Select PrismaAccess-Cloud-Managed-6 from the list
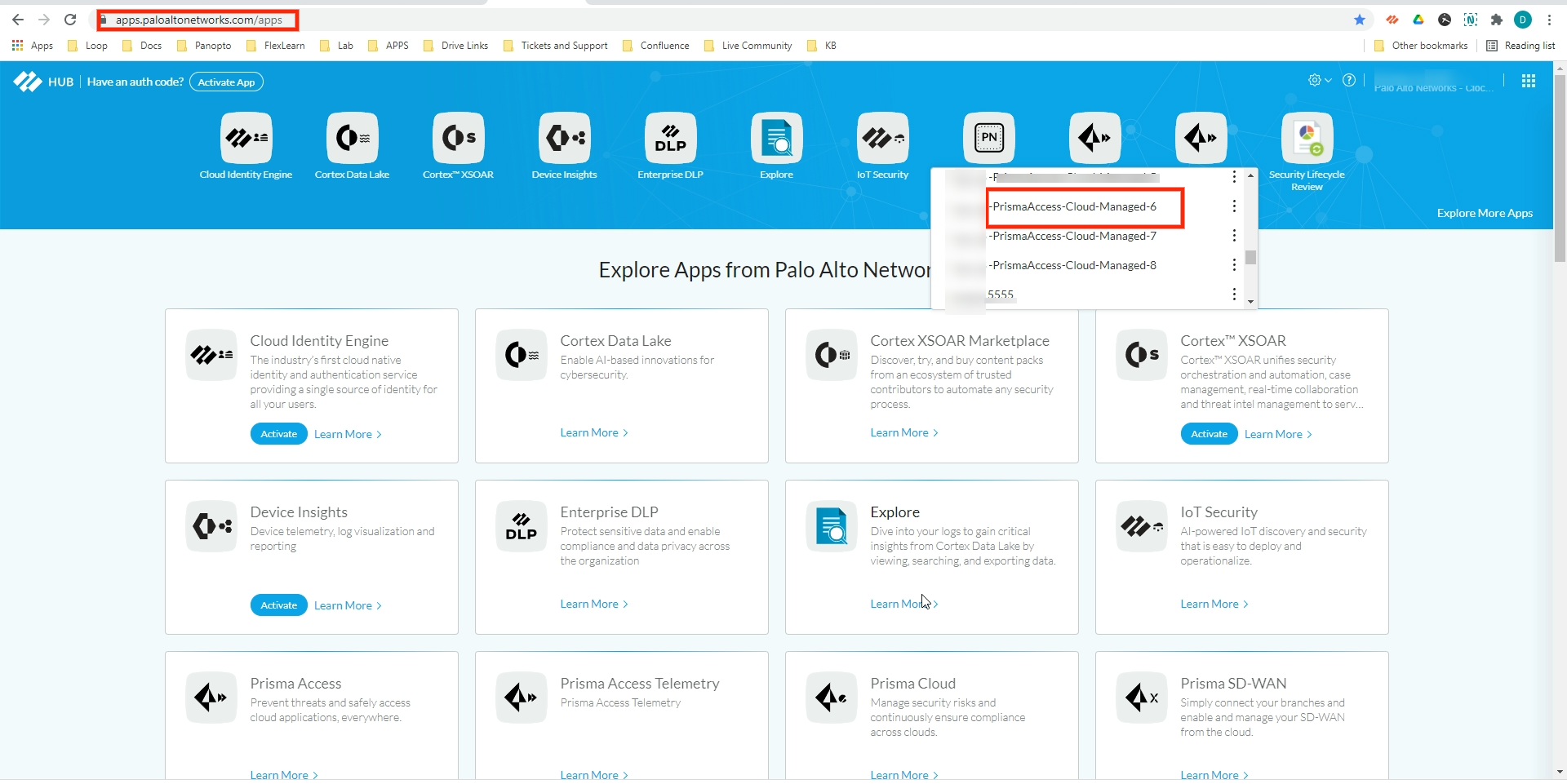The image size is (1567, 784). 1074,207
